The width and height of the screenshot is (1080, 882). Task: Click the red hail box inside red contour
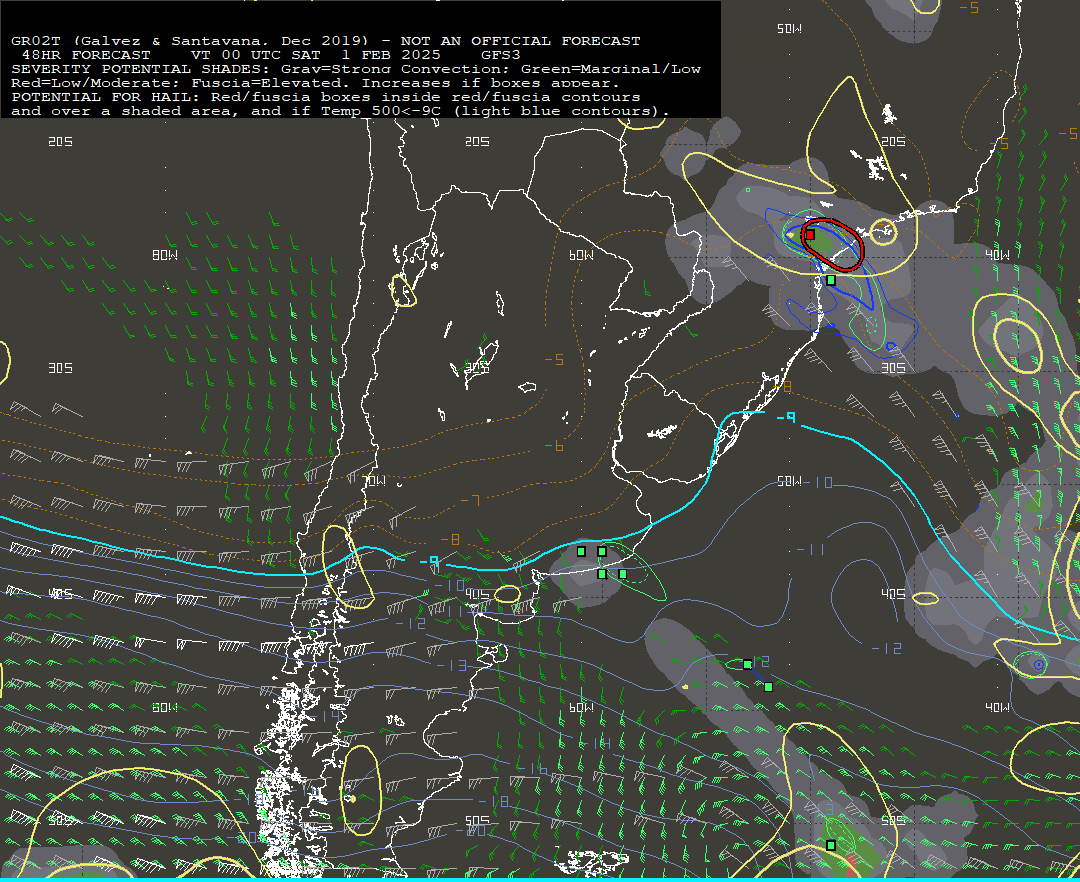click(810, 235)
